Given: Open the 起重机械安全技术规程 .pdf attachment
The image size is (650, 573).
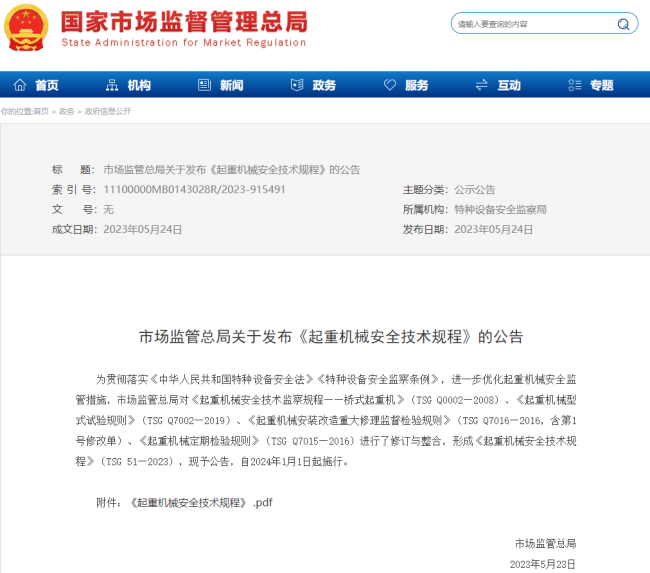Looking at the screenshot, I should [x=201, y=503].
